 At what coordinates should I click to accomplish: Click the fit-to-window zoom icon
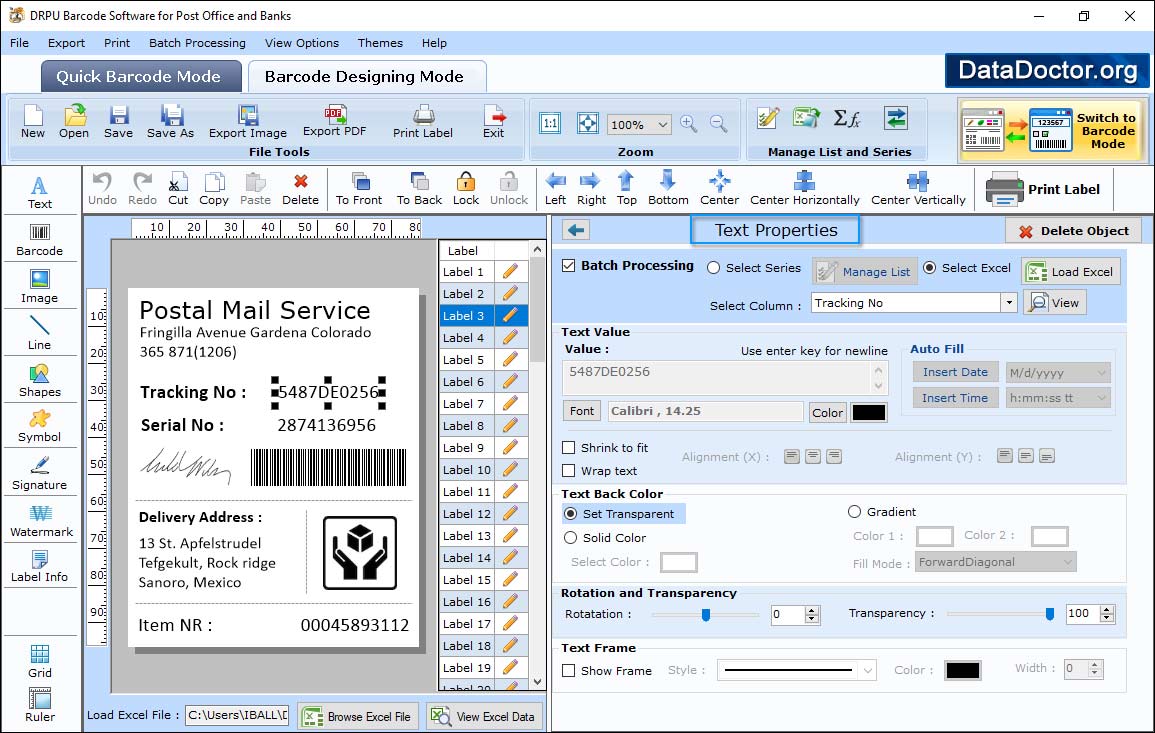click(x=588, y=123)
